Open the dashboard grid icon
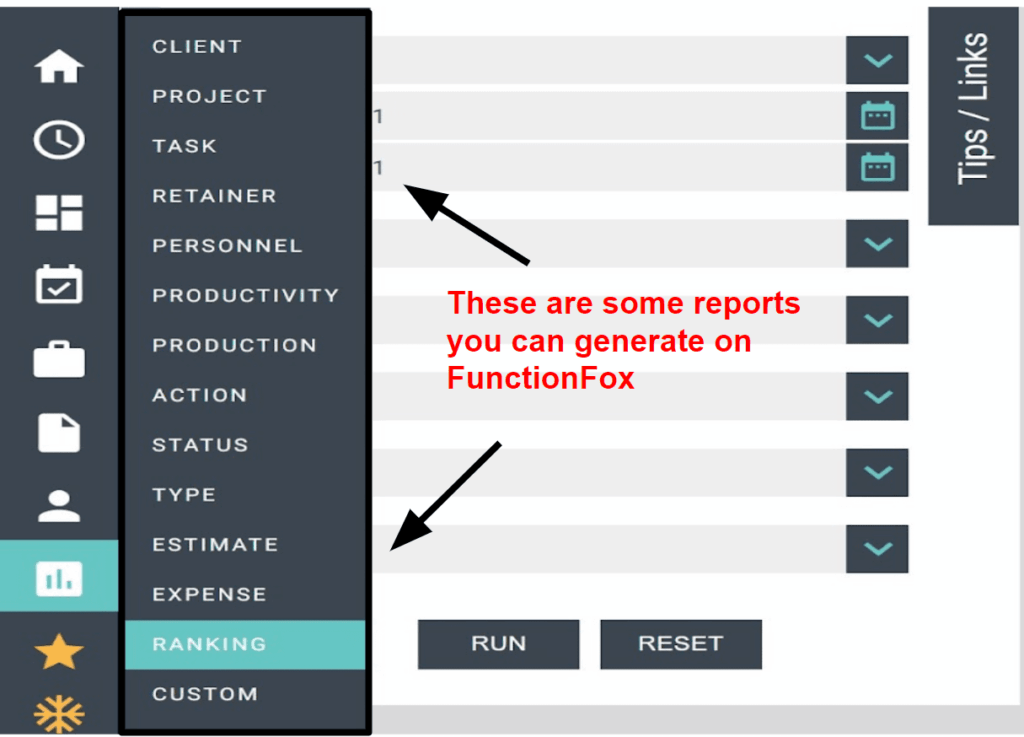The height and width of the screenshot is (737, 1024). coord(59,212)
